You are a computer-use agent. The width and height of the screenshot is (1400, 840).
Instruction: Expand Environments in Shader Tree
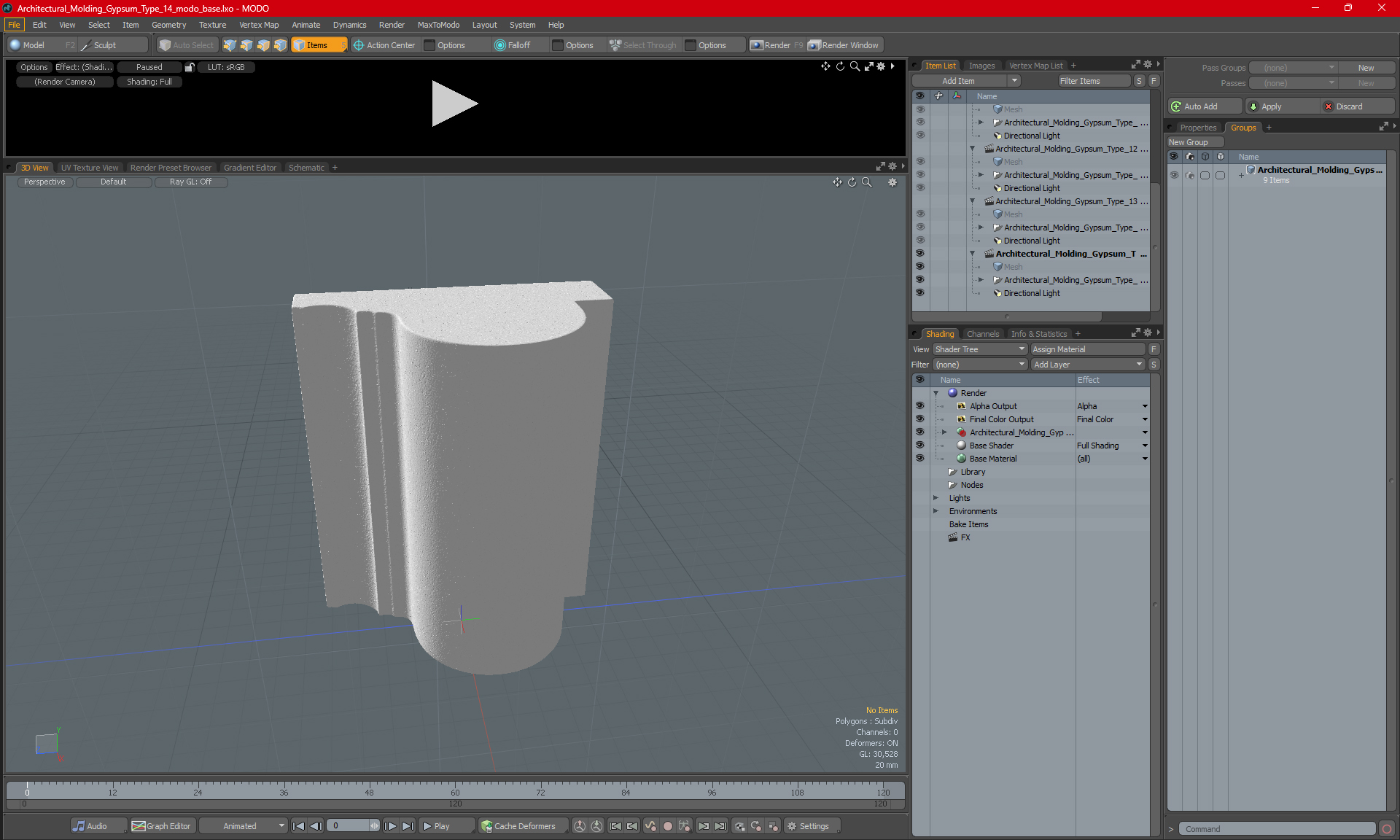(936, 511)
